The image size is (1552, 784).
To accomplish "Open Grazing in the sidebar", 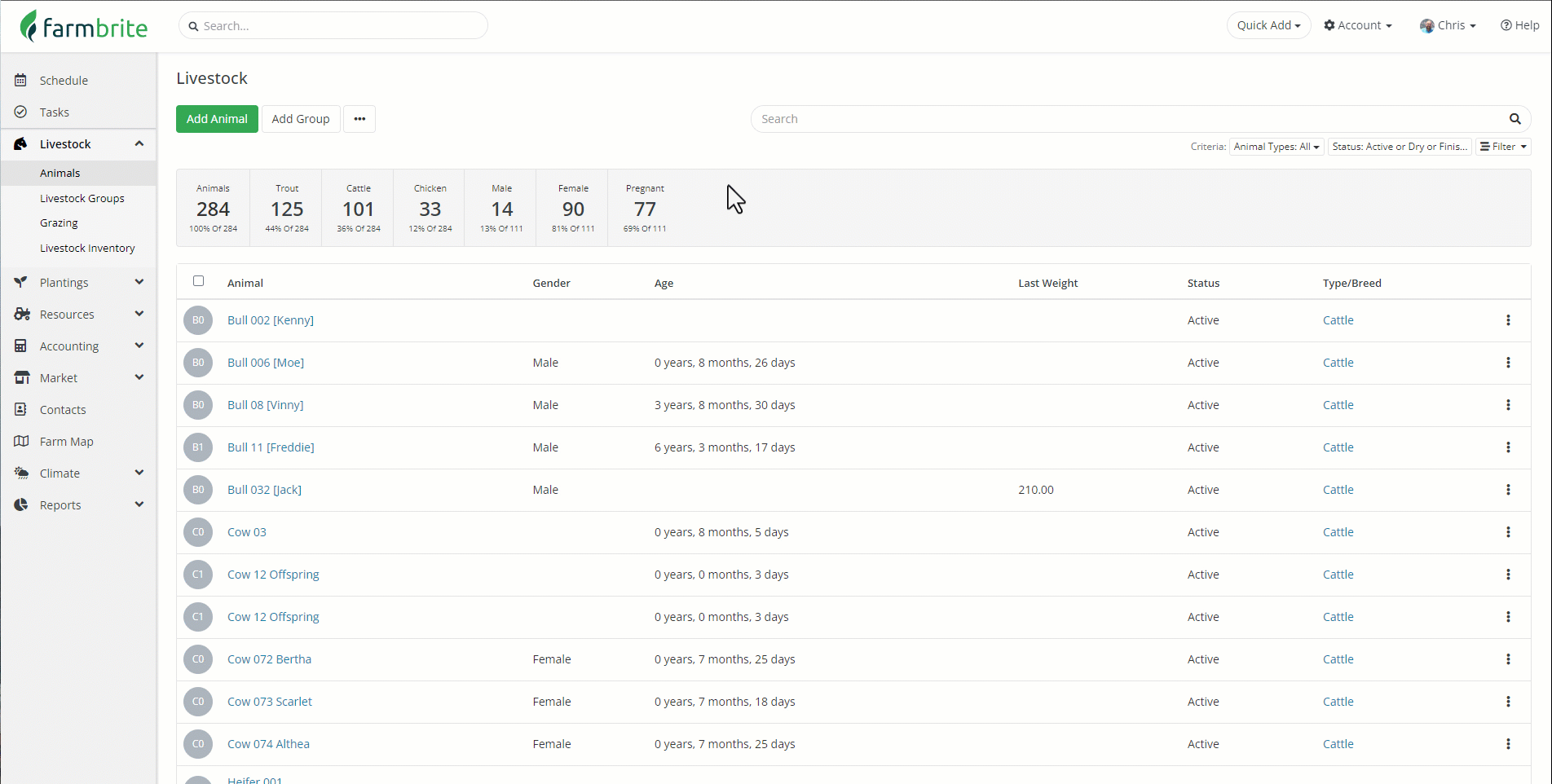I will (59, 222).
